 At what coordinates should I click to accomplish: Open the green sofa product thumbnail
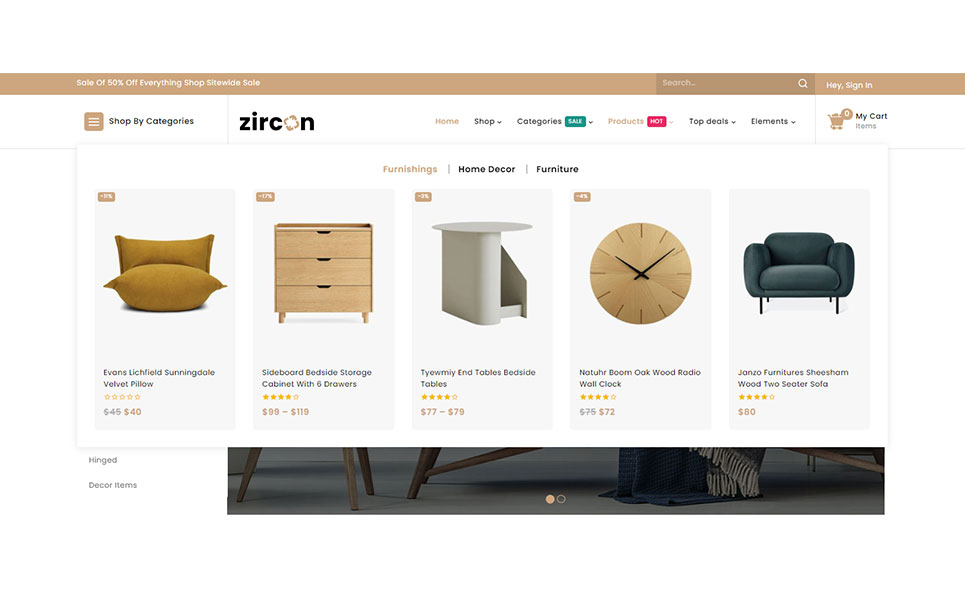[x=799, y=274]
